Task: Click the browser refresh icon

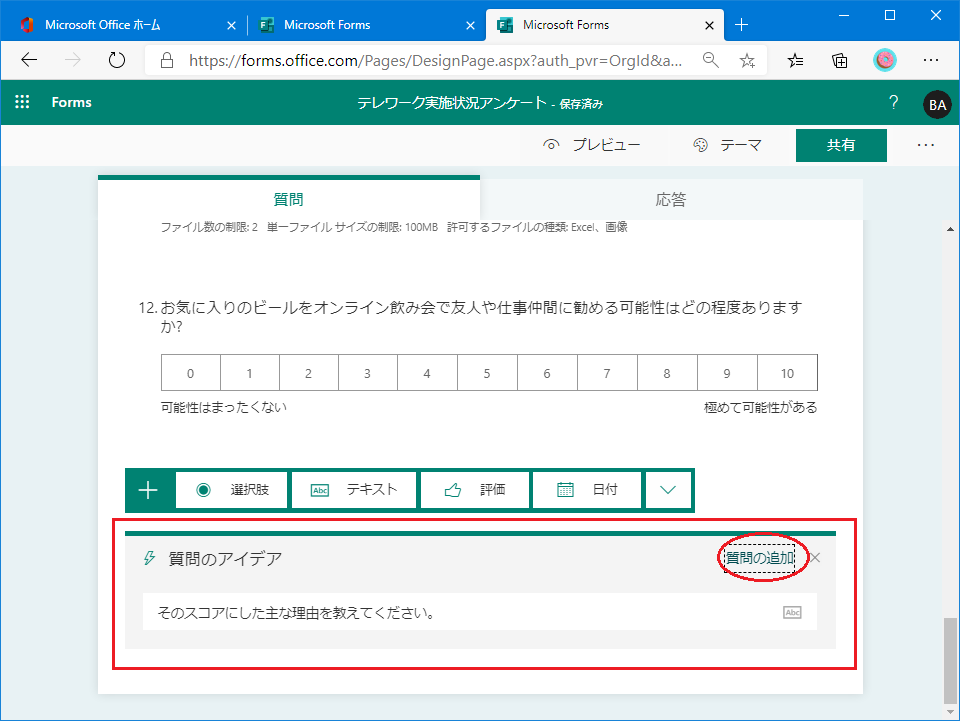Action: tap(116, 60)
